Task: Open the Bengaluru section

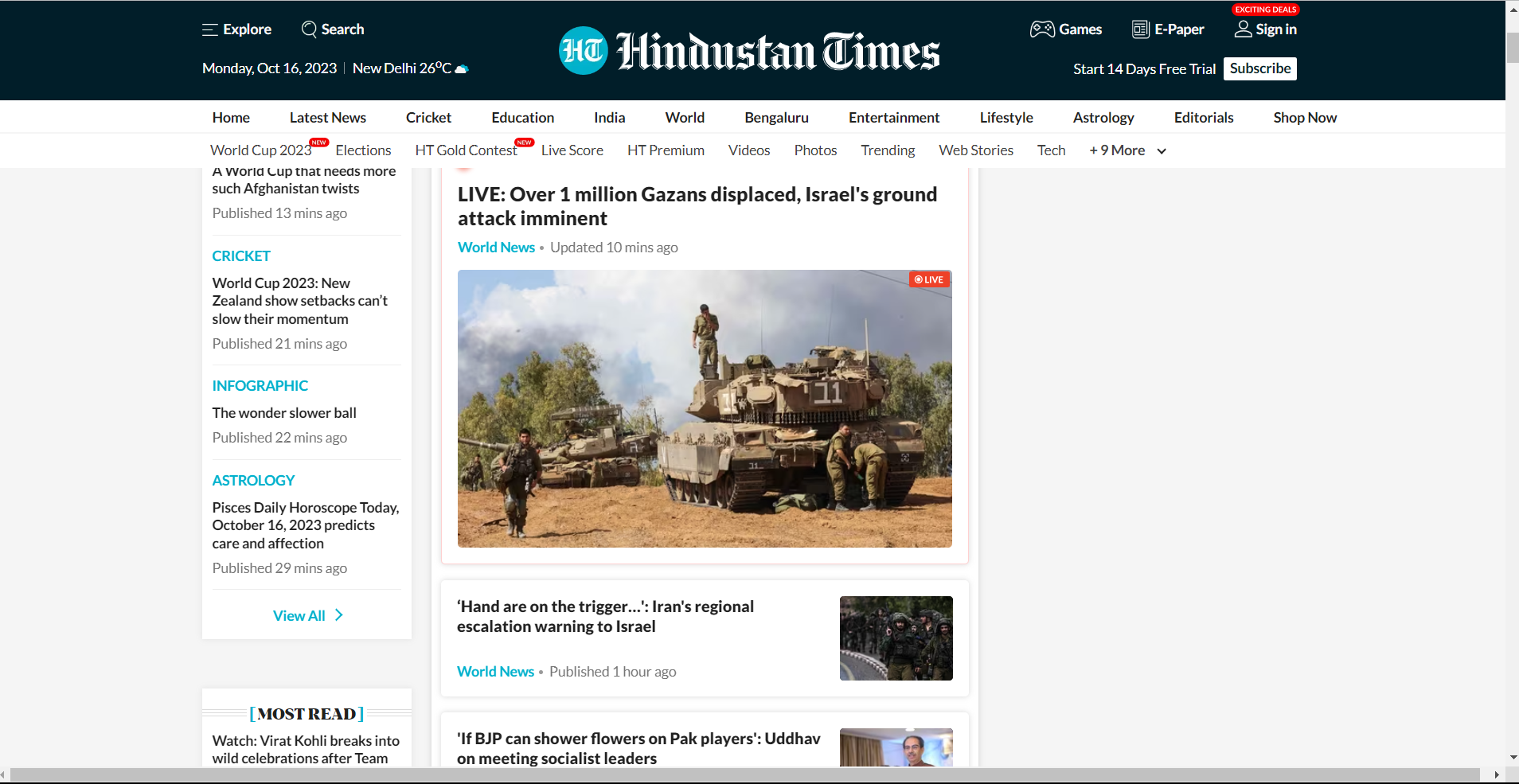Action: [x=776, y=118]
